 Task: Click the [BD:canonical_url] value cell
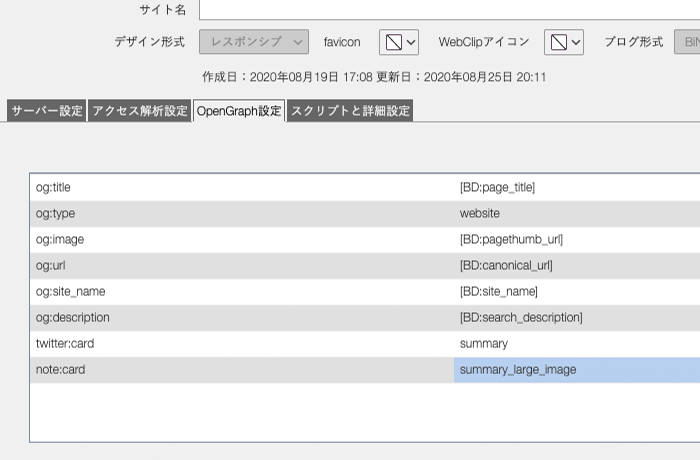577,266
